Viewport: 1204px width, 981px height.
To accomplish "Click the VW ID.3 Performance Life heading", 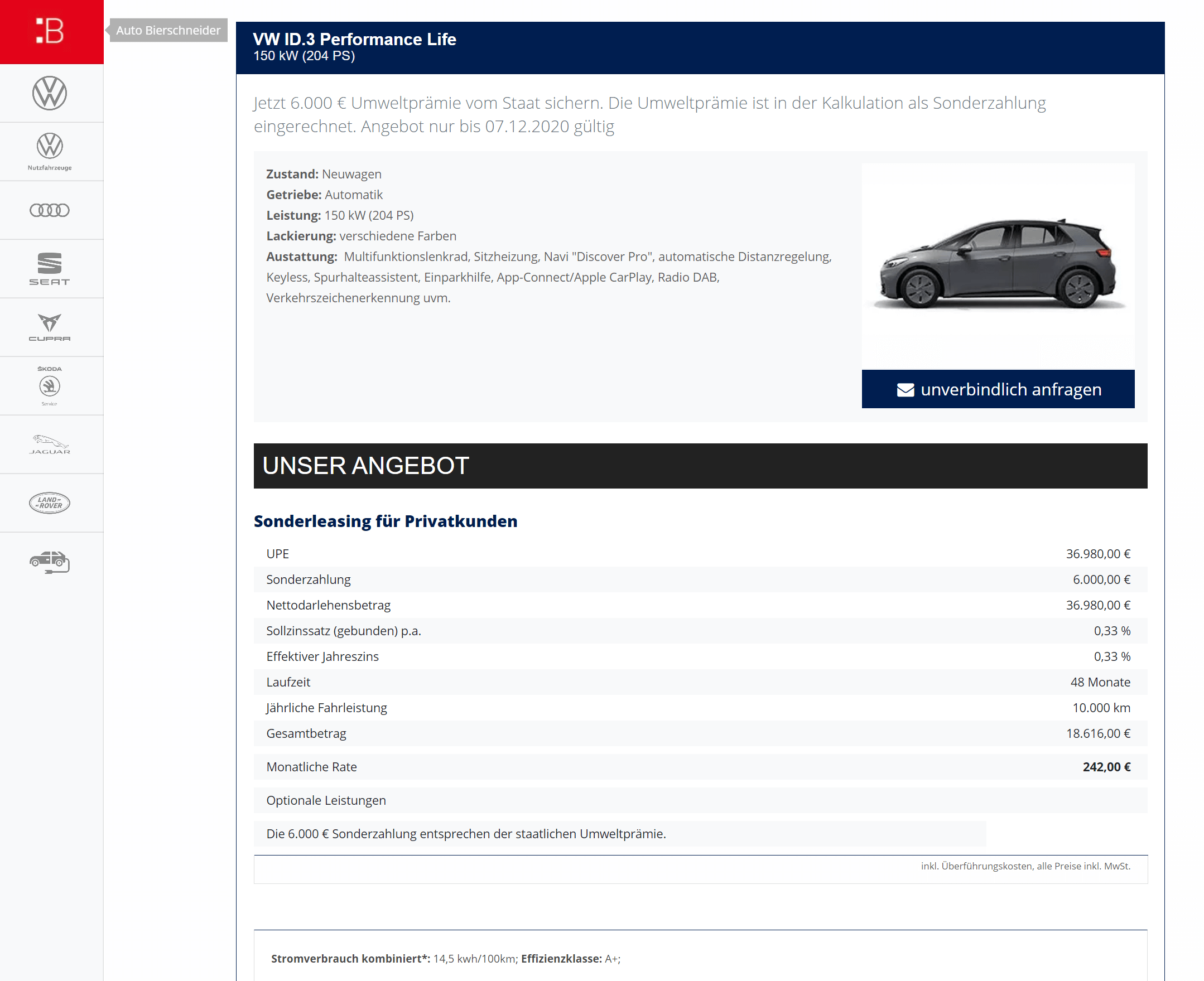I will tap(354, 39).
